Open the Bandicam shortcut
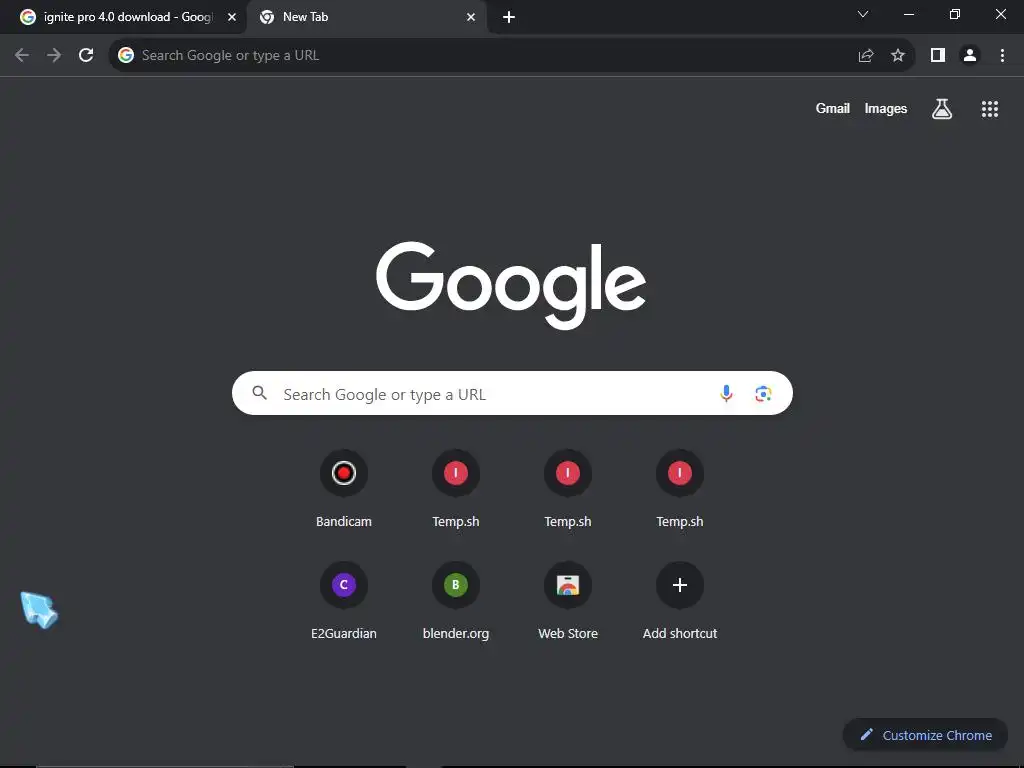The image size is (1024, 768). pos(344,489)
